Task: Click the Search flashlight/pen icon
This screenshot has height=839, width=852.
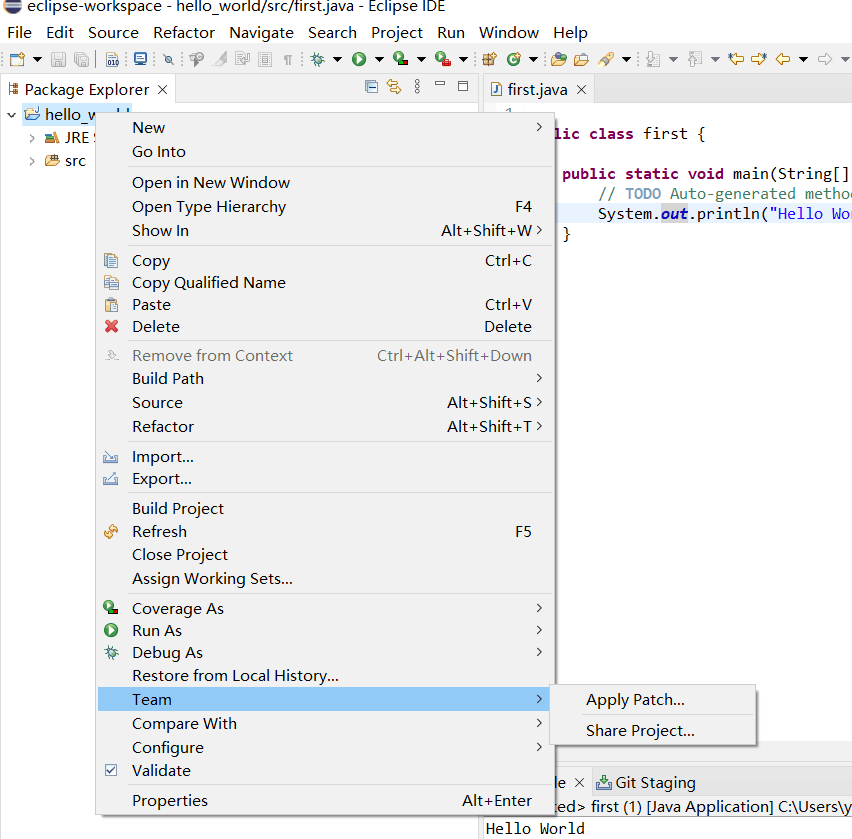Action: (606, 59)
